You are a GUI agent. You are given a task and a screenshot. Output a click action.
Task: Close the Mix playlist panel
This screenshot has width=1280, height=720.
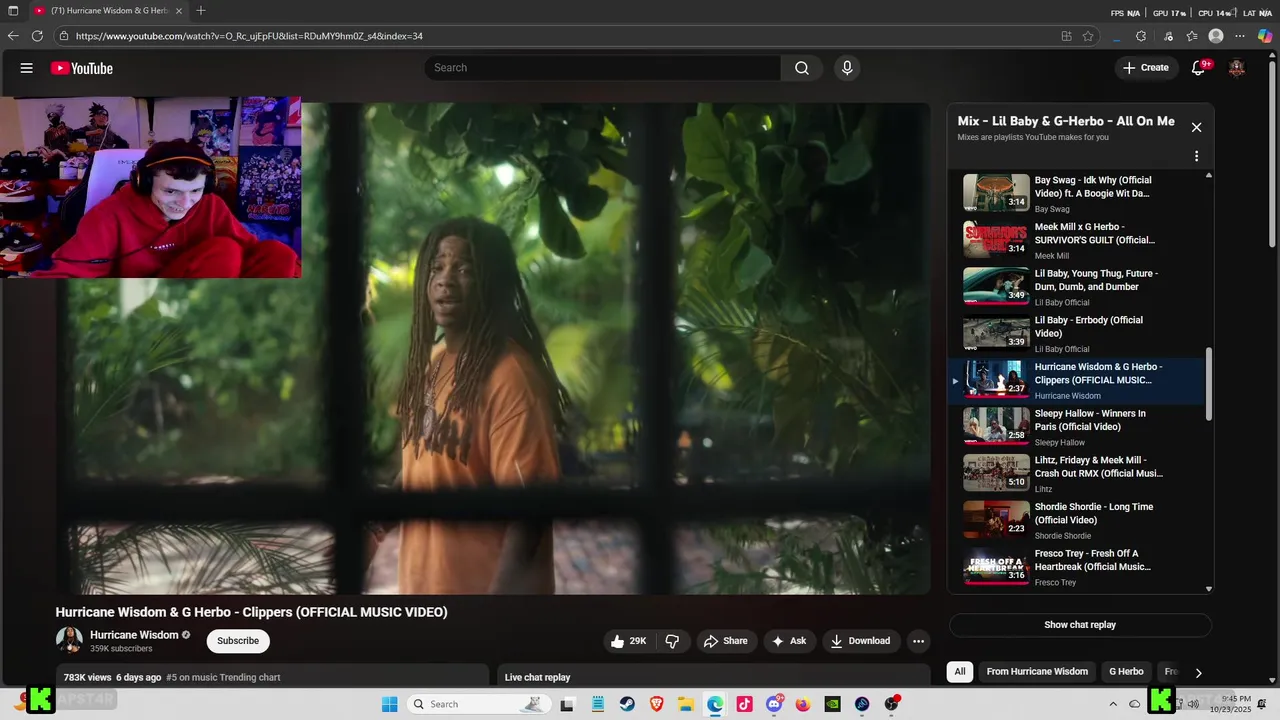(x=1196, y=127)
